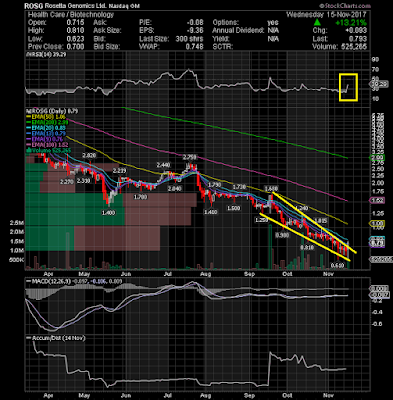393x400 pixels.
Task: Click the Volume 525,265 legend entry
Action: coord(49,150)
